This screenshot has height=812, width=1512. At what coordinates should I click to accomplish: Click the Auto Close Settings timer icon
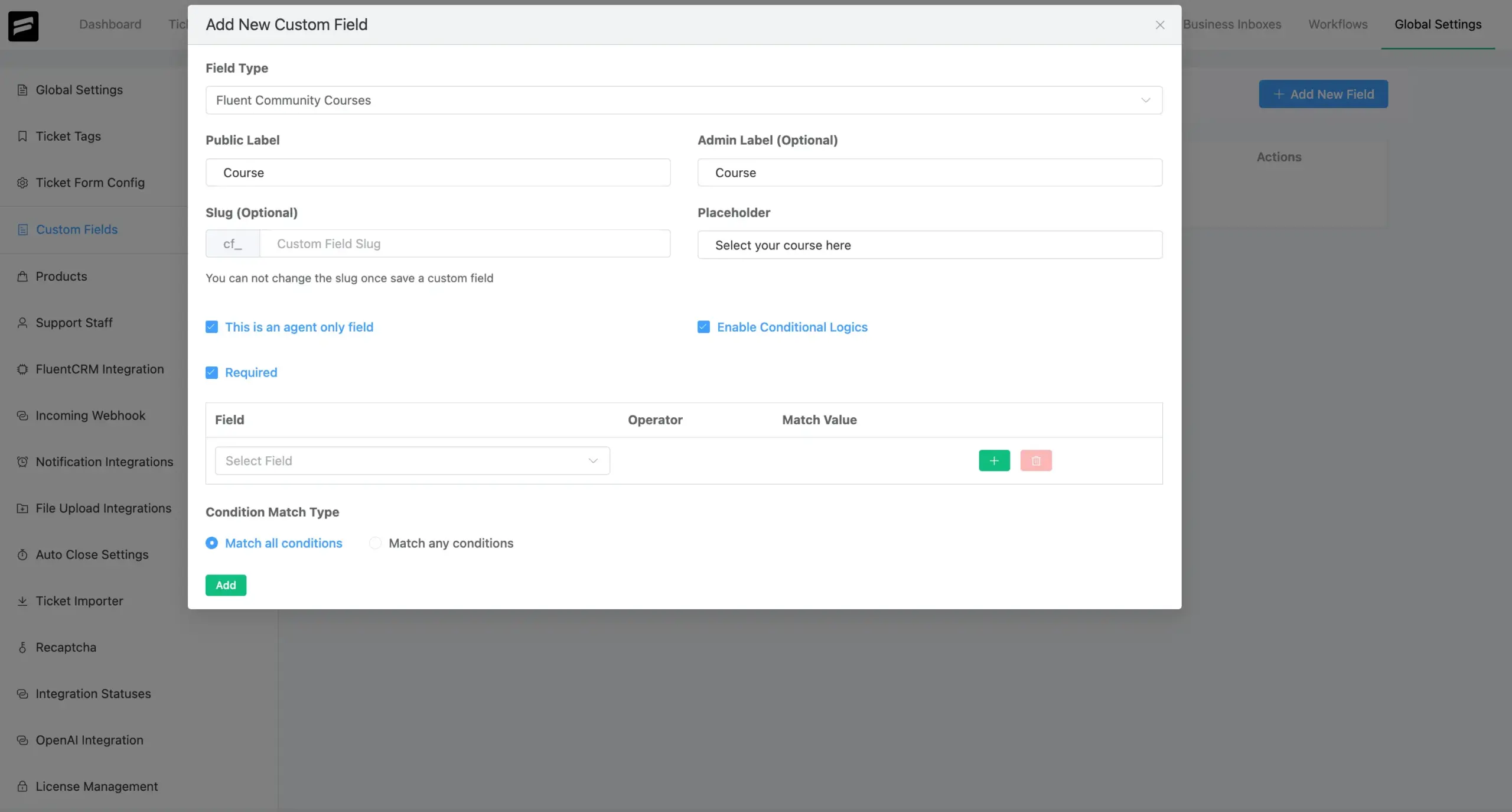(22, 554)
